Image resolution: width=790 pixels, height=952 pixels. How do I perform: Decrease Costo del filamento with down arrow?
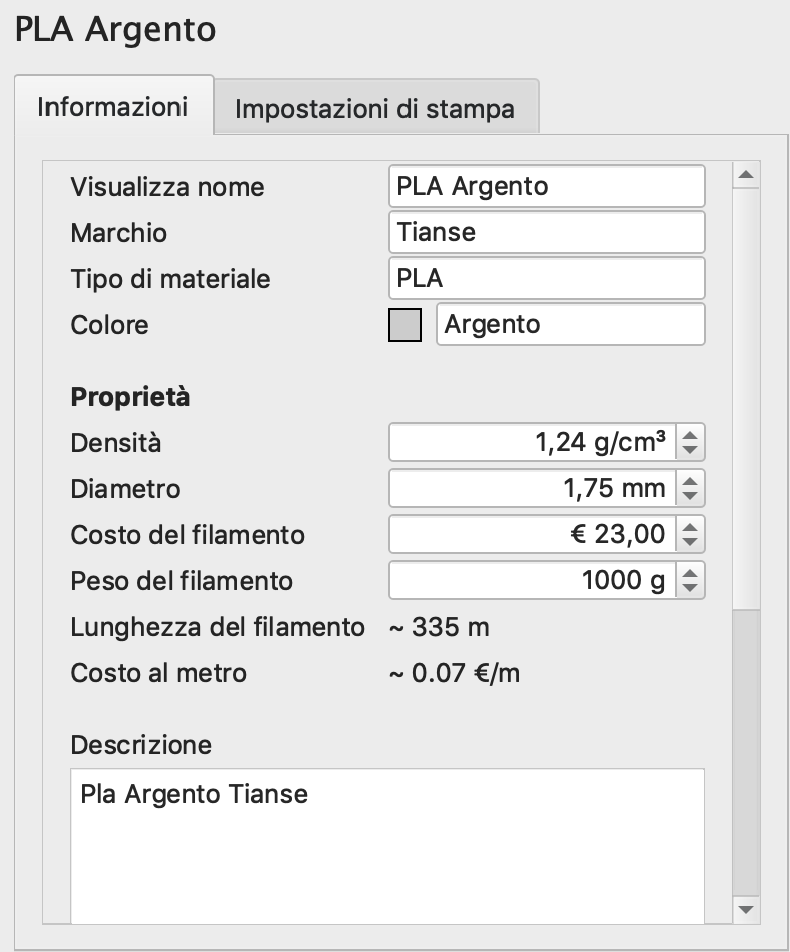coord(691,543)
